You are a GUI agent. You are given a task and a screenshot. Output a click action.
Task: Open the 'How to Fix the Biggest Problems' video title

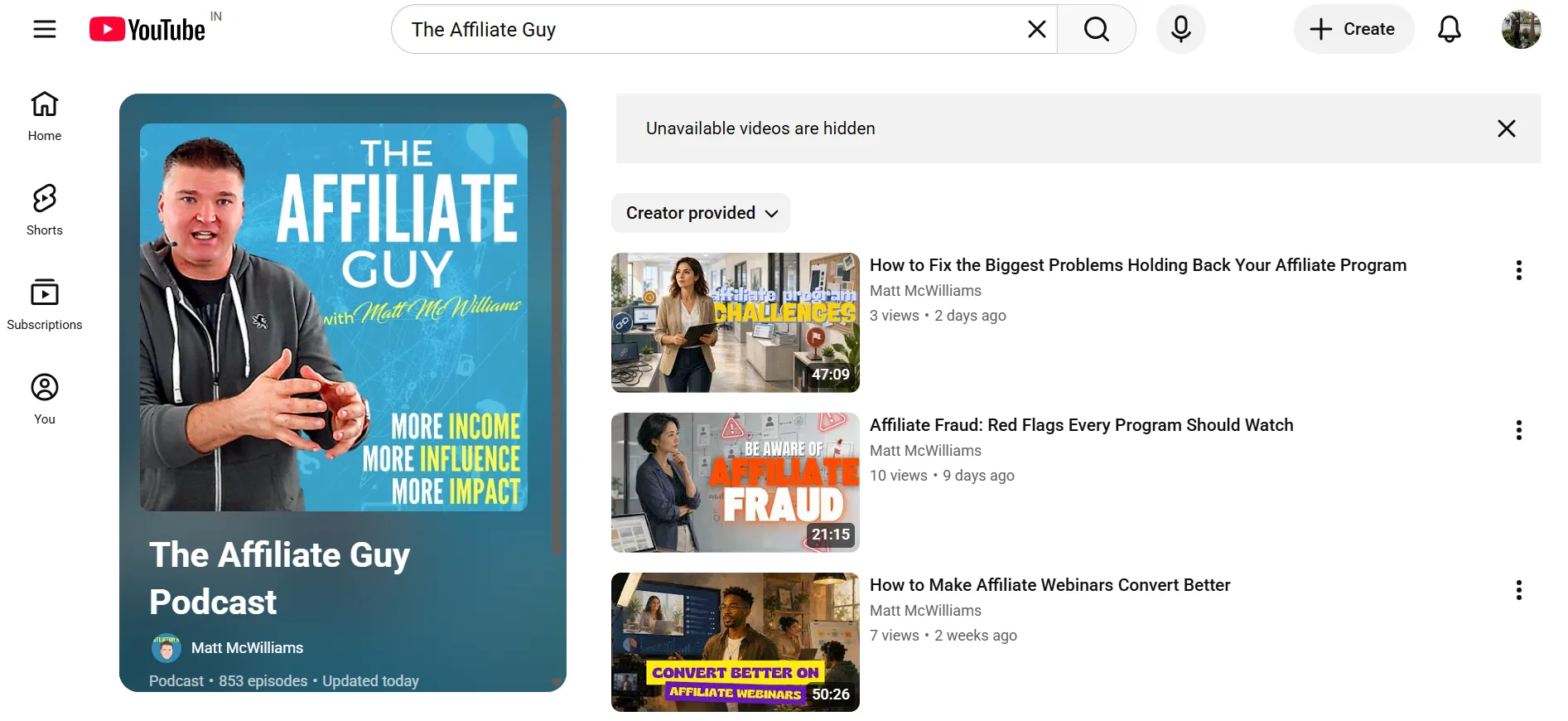point(1138,265)
